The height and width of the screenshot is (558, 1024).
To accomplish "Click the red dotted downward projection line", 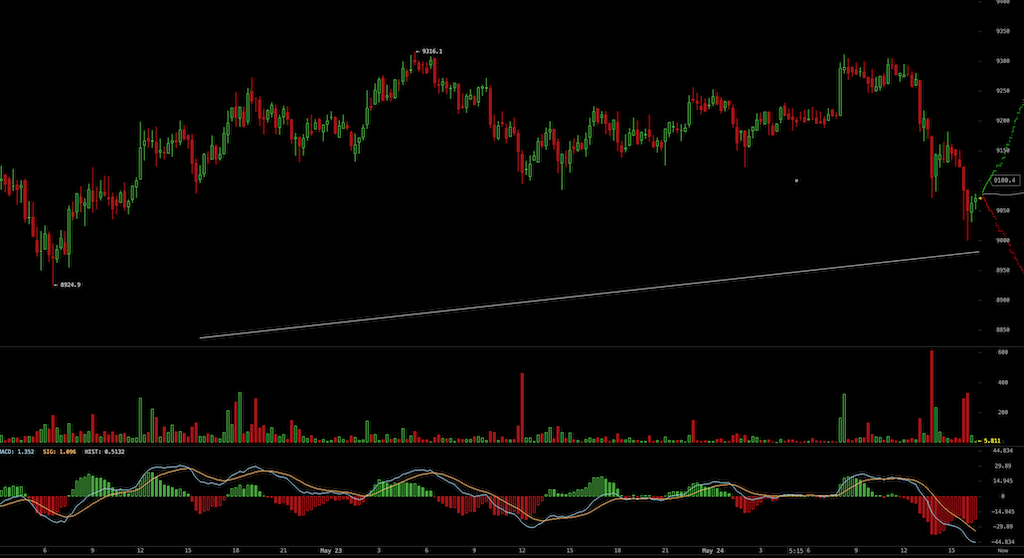I will pyautogui.click(x=1002, y=235).
